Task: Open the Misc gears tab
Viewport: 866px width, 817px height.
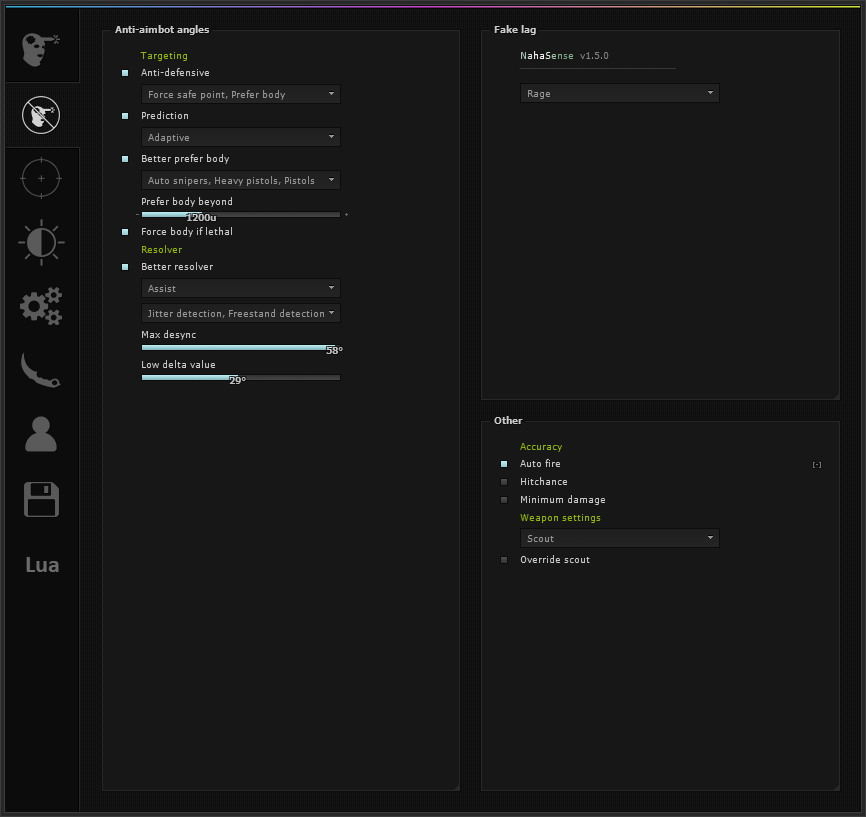Action: (x=41, y=305)
